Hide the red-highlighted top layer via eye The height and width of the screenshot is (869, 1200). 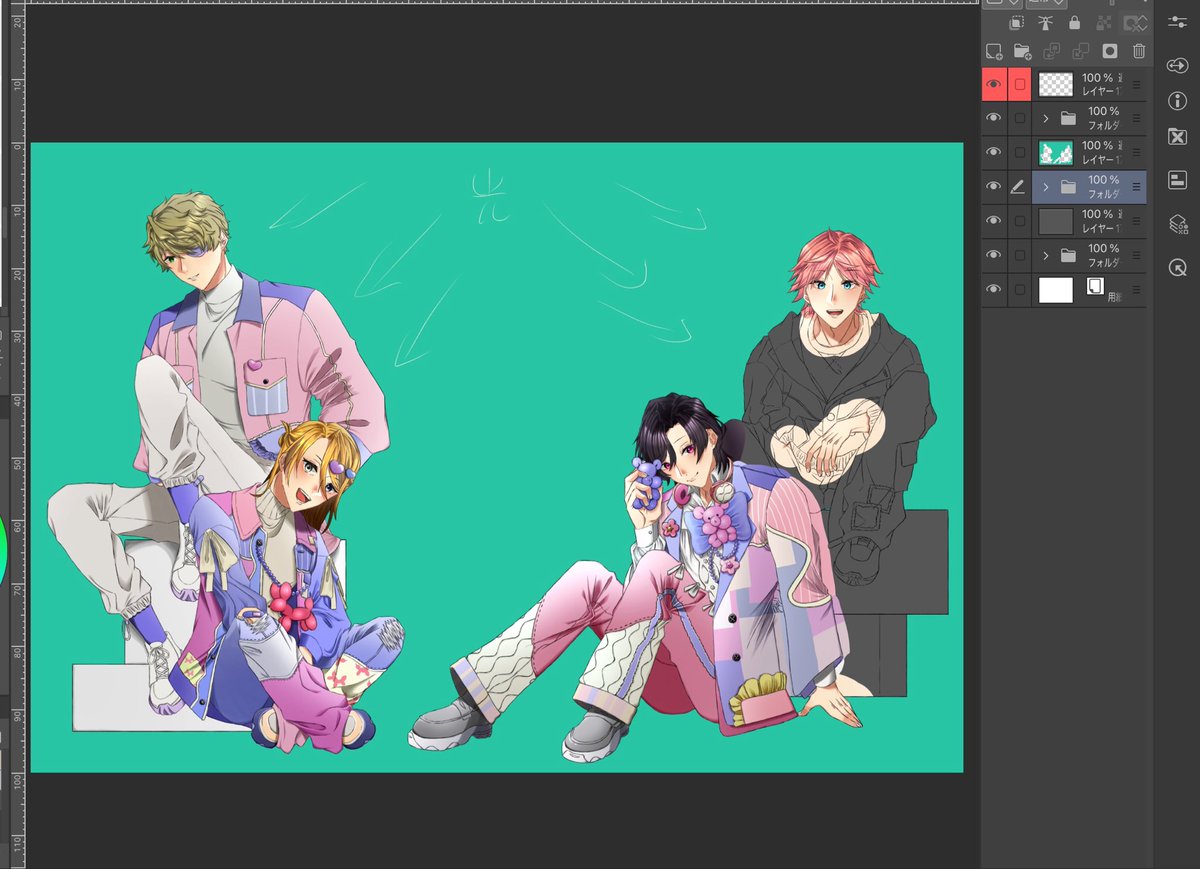coord(993,85)
